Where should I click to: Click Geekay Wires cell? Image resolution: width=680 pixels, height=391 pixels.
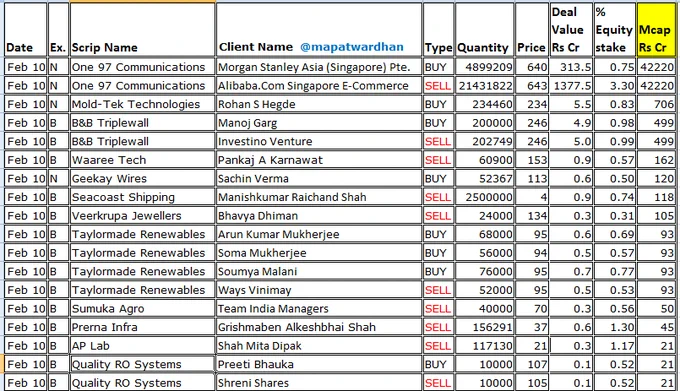point(142,179)
